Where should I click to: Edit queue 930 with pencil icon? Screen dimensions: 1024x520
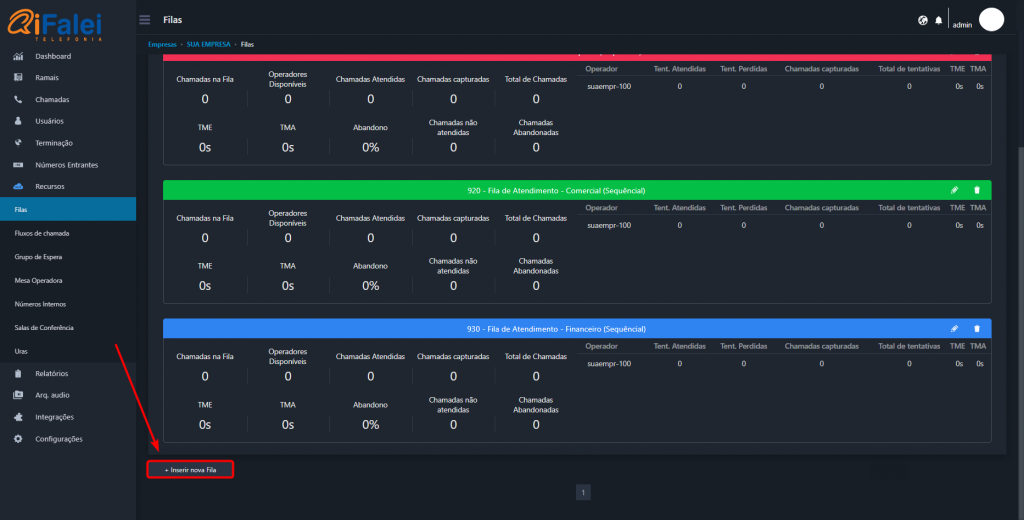(x=954, y=328)
